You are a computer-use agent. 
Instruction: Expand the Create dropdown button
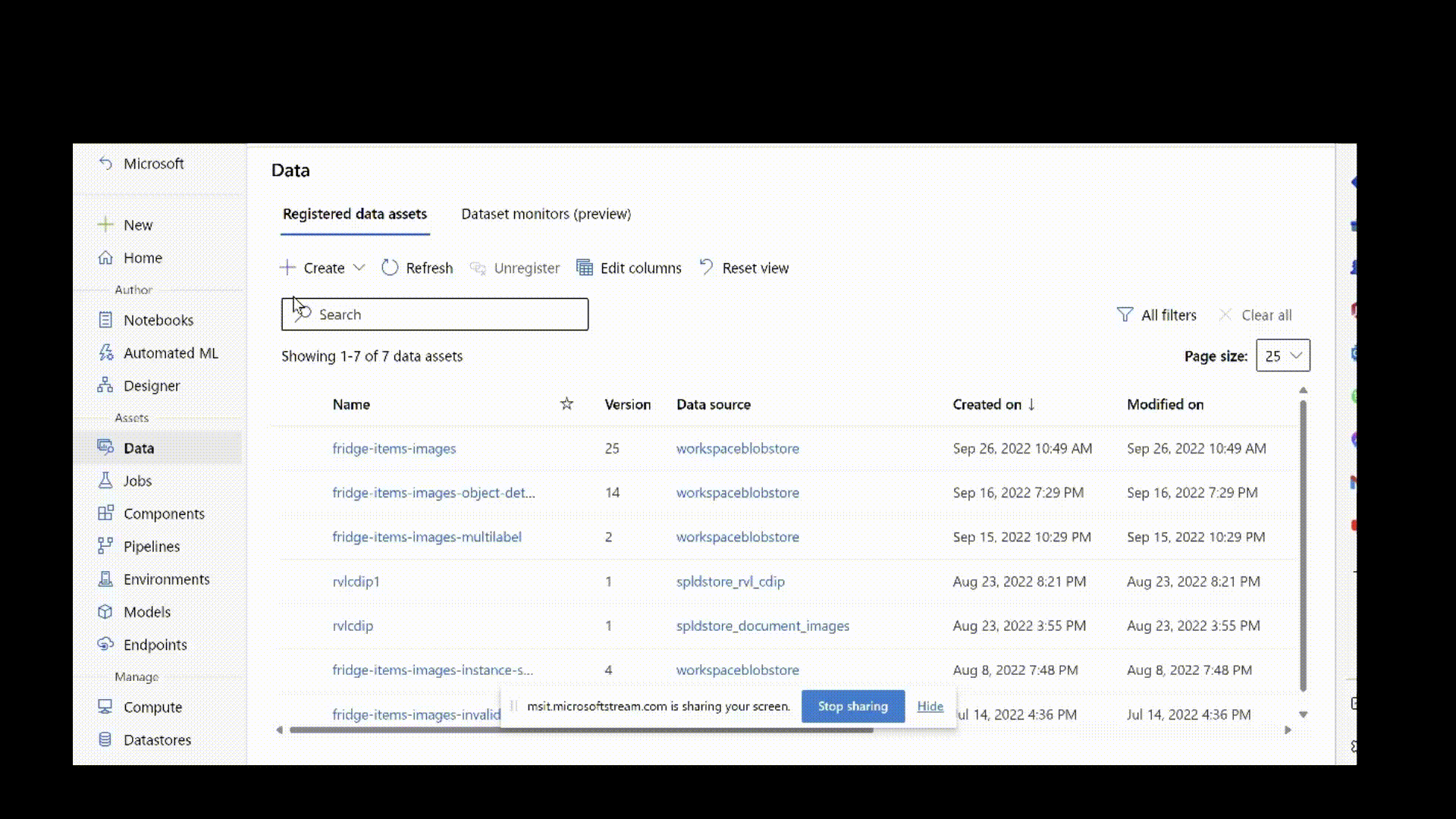coord(358,267)
